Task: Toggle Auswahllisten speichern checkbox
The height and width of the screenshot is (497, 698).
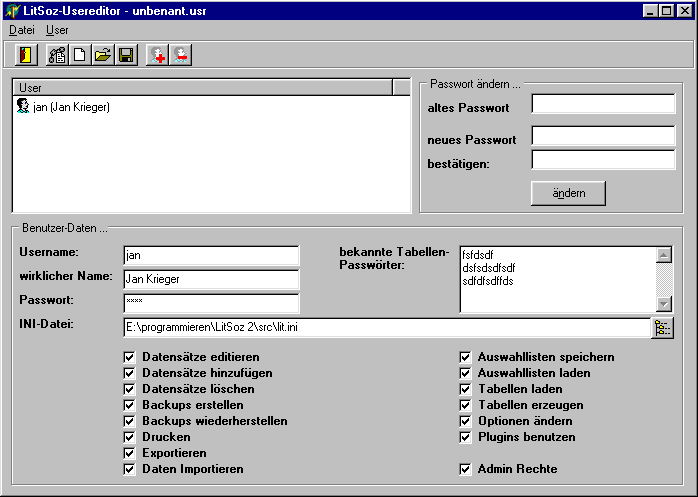Action: 465,357
